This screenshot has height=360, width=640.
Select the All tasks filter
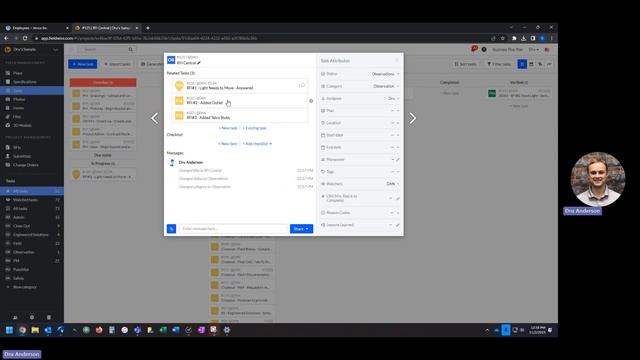click(x=20, y=209)
